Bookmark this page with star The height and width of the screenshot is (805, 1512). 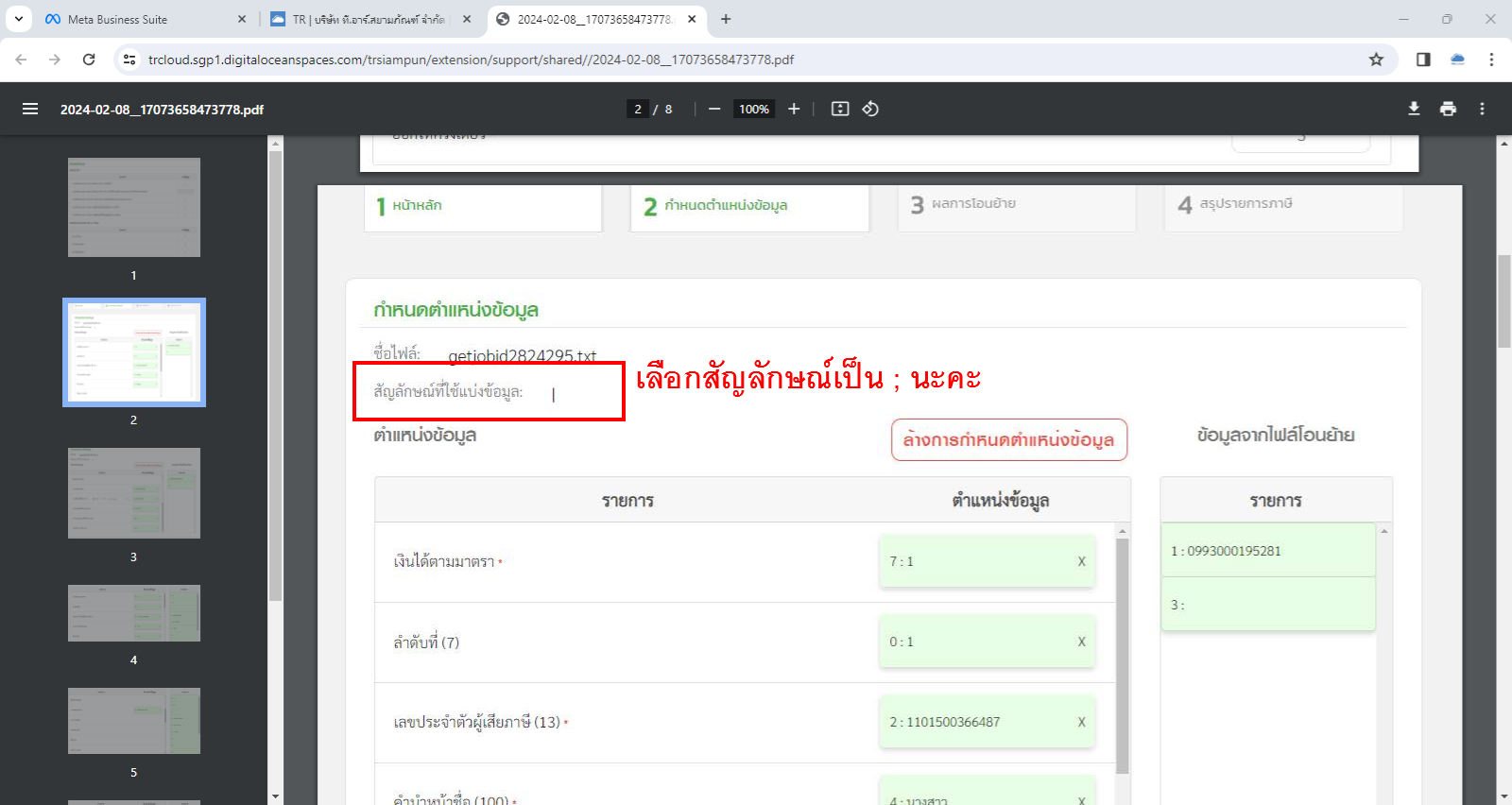(x=1376, y=60)
